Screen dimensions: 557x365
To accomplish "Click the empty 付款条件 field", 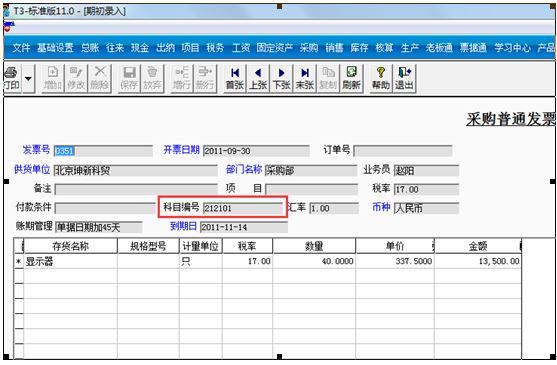I will (x=105, y=208).
